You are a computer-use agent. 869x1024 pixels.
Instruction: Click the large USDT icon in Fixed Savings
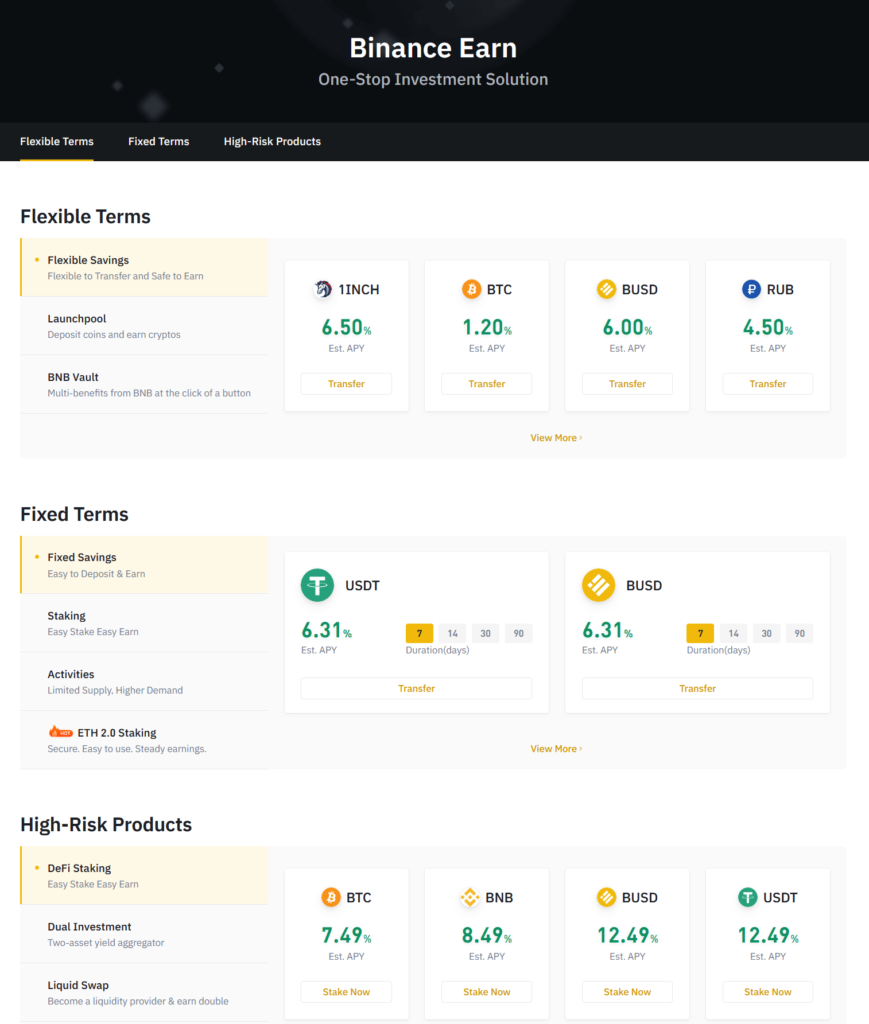[x=317, y=585]
